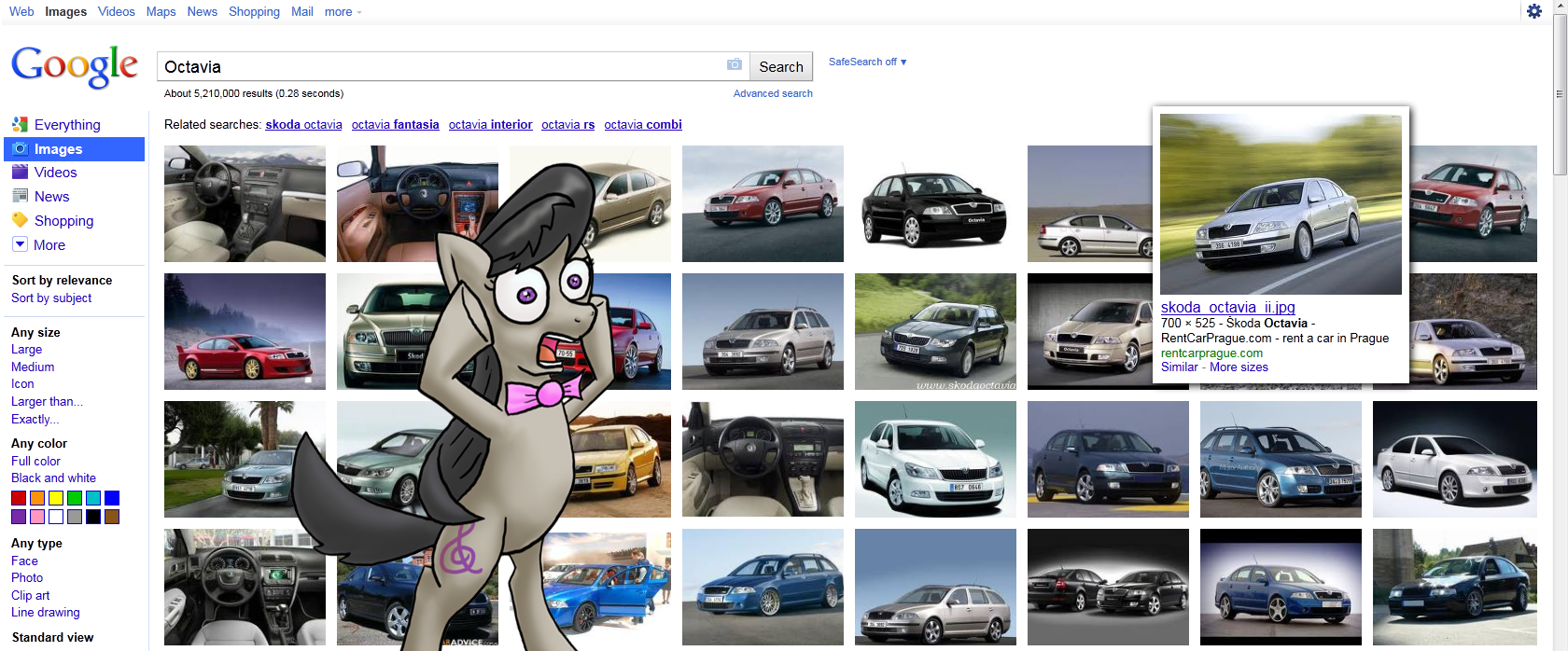Click the Search button
The height and width of the screenshot is (651, 1568).
point(781,66)
